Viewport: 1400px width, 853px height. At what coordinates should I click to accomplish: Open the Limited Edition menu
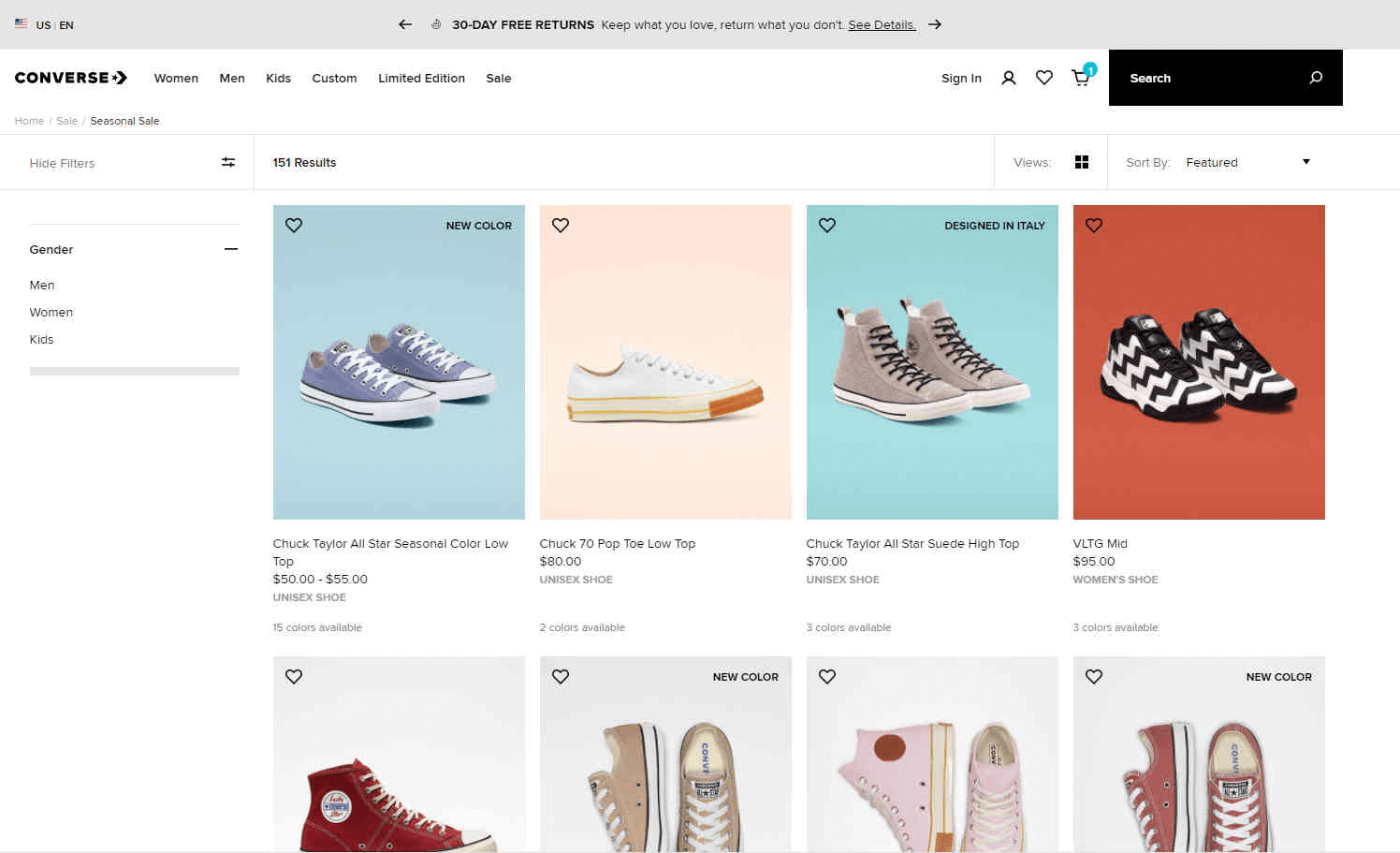pos(421,78)
